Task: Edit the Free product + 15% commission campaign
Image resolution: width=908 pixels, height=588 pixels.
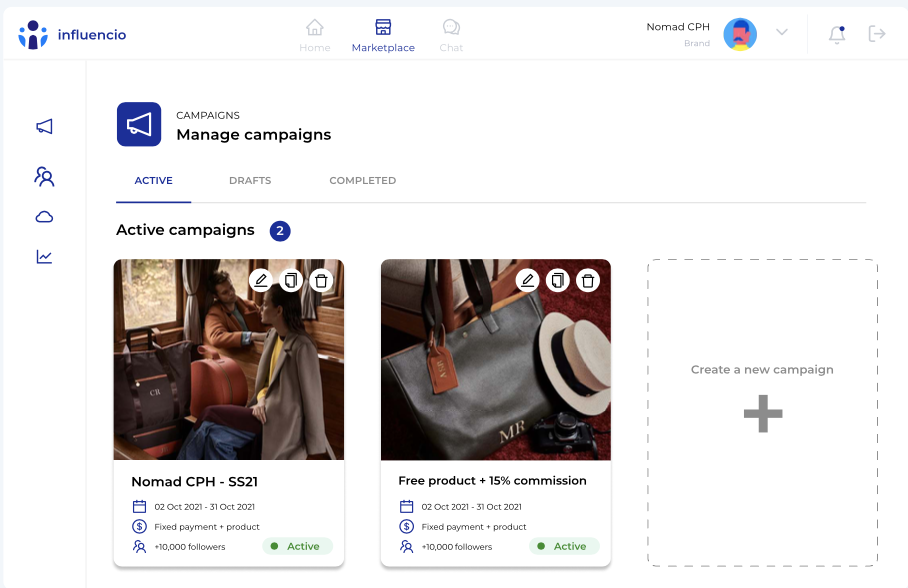Action: 528,280
